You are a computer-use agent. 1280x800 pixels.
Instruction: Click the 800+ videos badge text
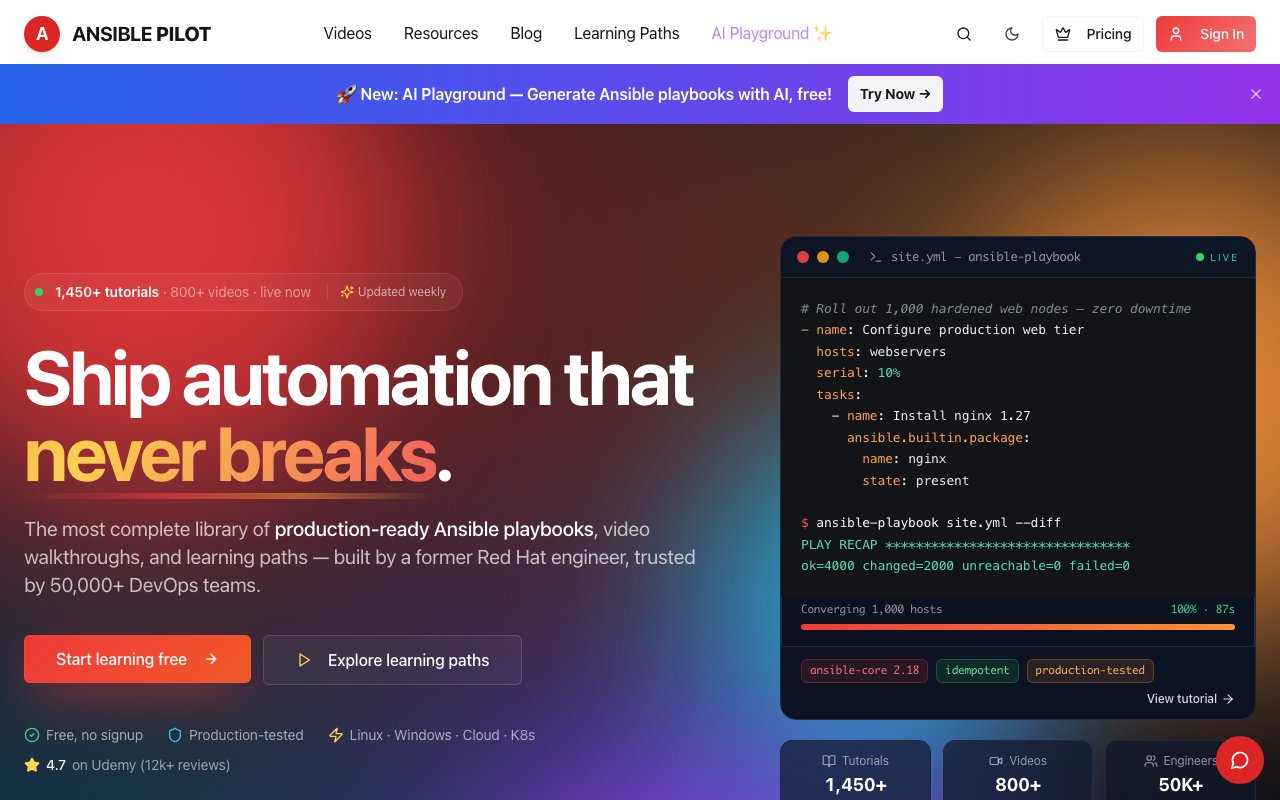209,292
